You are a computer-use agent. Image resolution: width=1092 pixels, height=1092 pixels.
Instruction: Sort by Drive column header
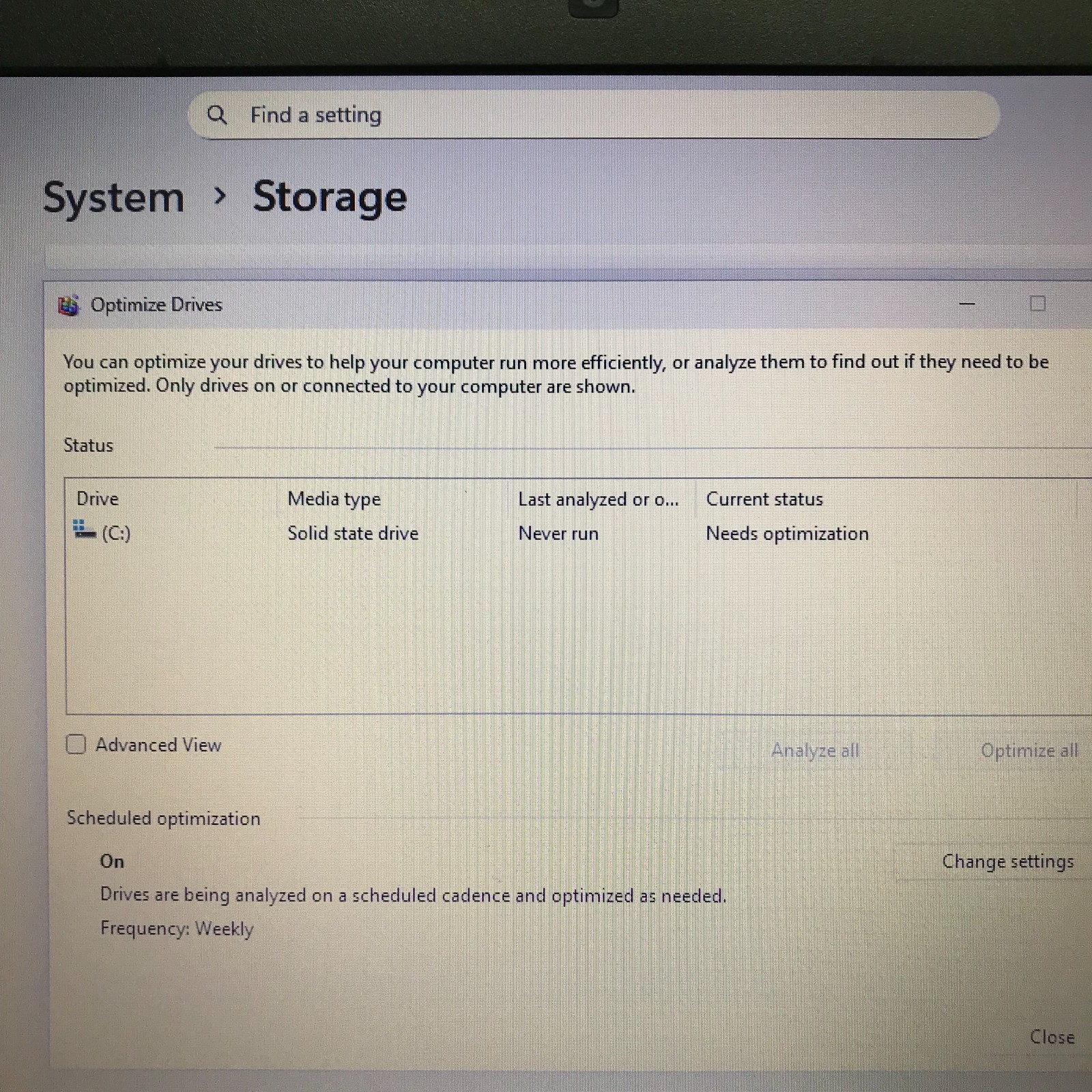98,499
